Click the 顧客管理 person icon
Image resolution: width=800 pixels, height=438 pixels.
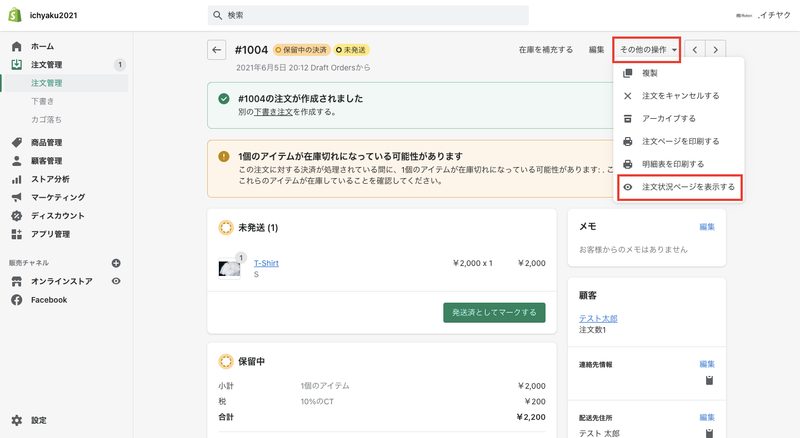coord(17,161)
